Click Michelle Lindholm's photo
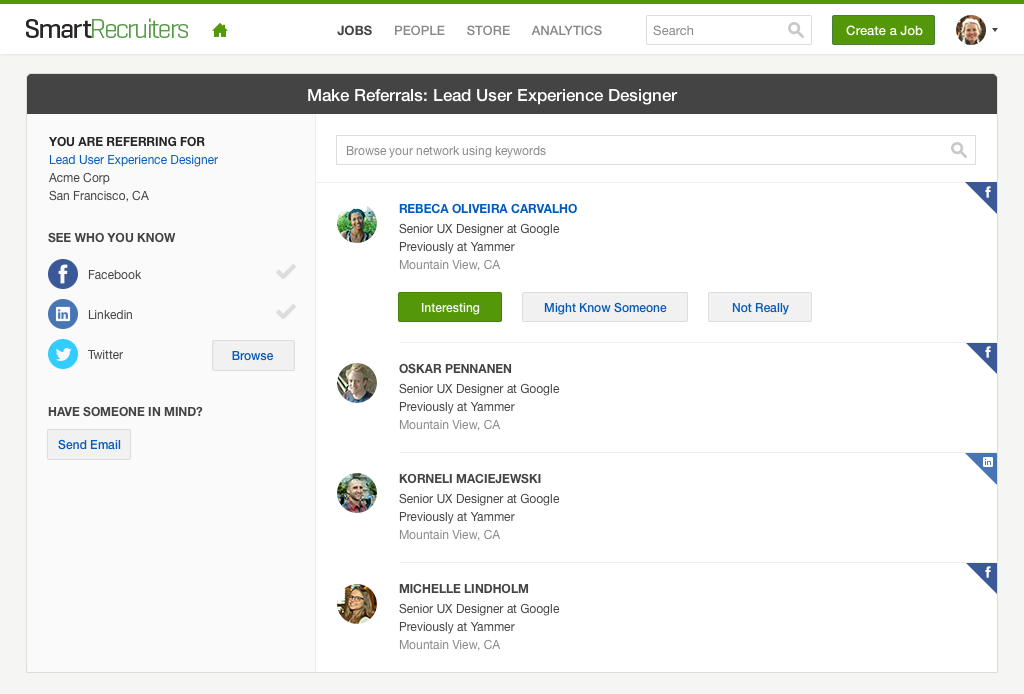Screen dimensions: 1024x694 (x=357, y=603)
